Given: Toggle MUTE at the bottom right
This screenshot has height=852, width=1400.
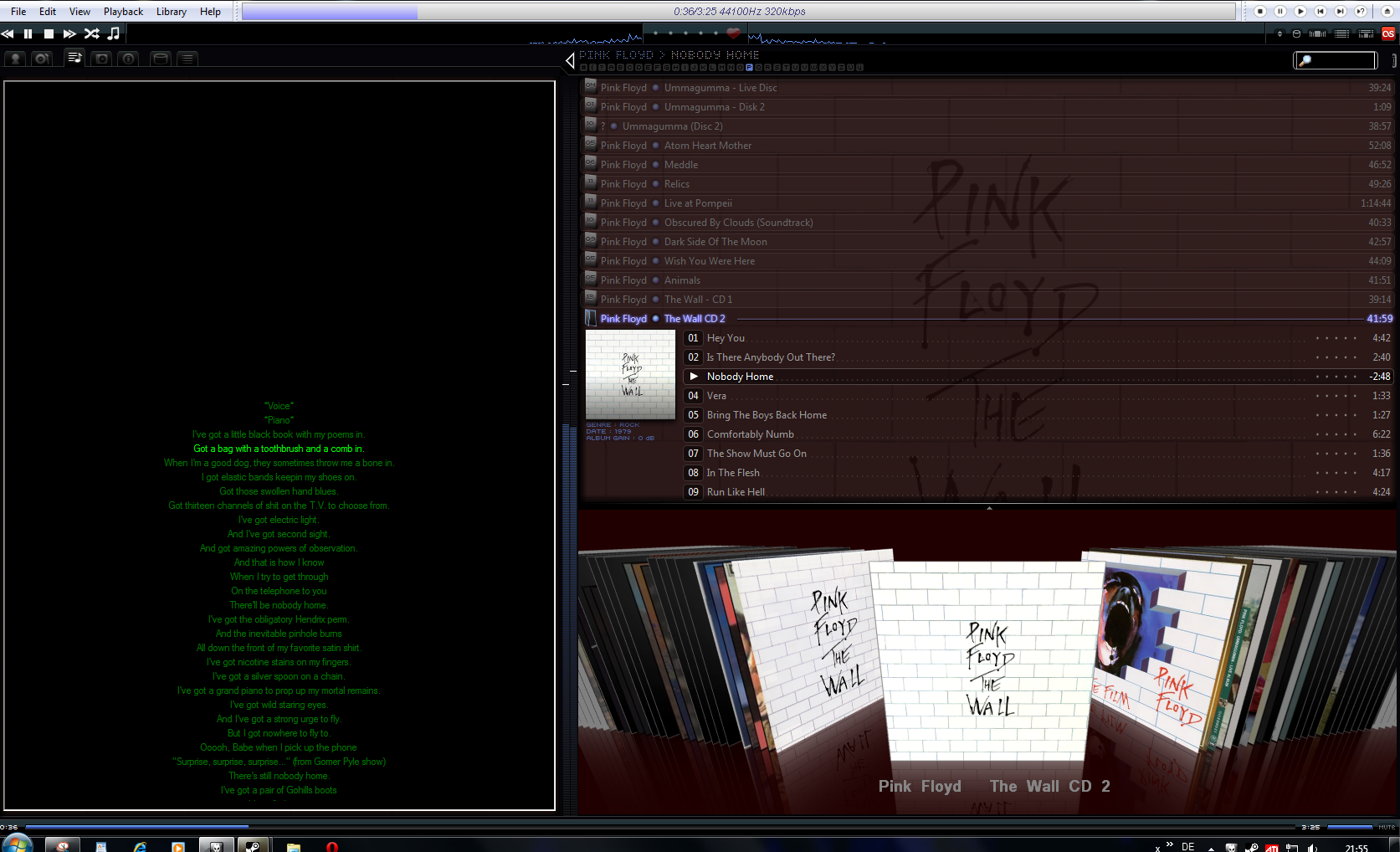Looking at the screenshot, I should (x=1387, y=827).
